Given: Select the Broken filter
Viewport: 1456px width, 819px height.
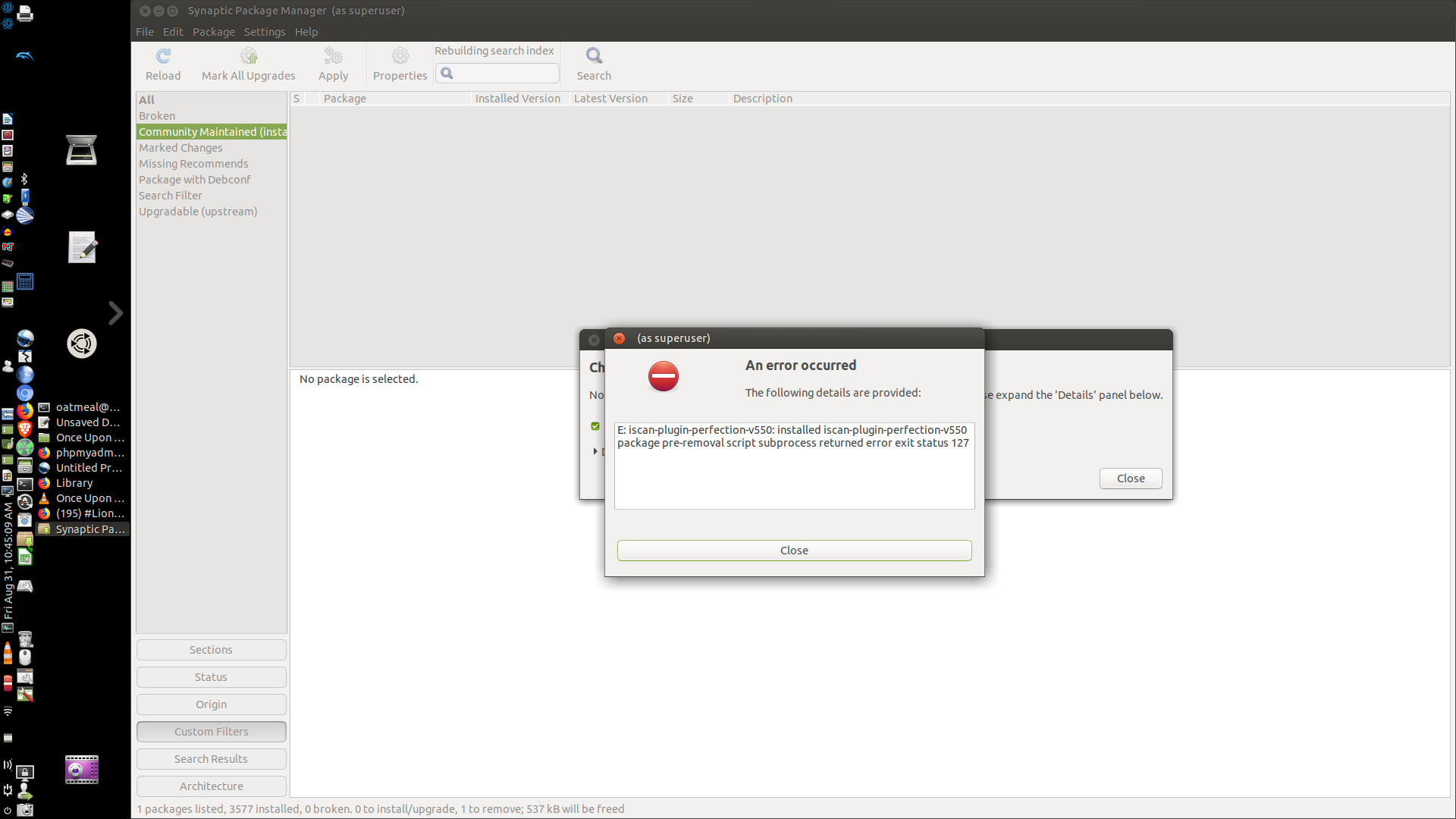Looking at the screenshot, I should point(212,116).
